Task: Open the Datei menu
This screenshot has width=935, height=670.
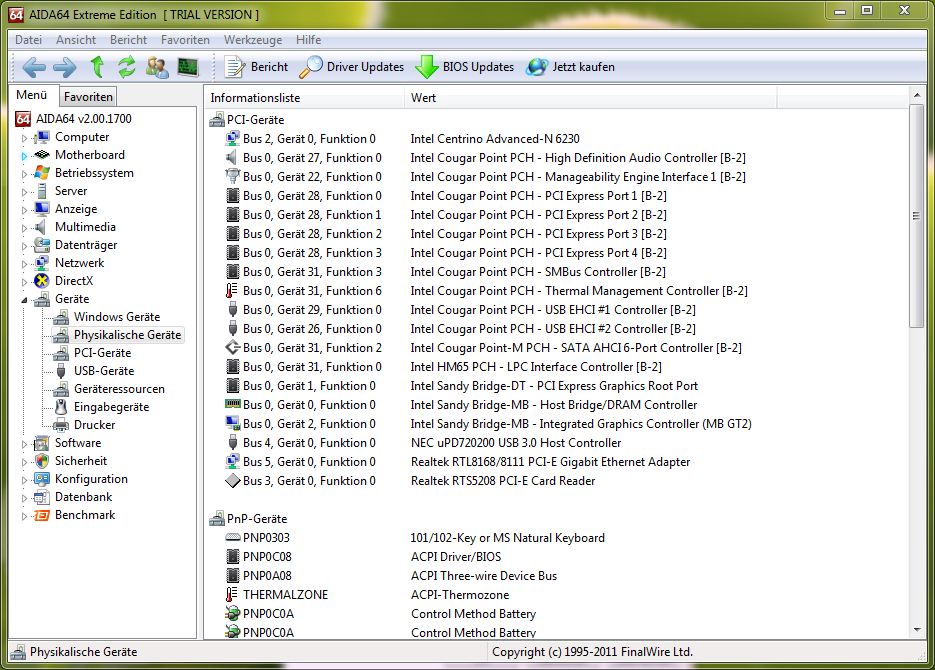Action: pyautogui.click(x=28, y=40)
